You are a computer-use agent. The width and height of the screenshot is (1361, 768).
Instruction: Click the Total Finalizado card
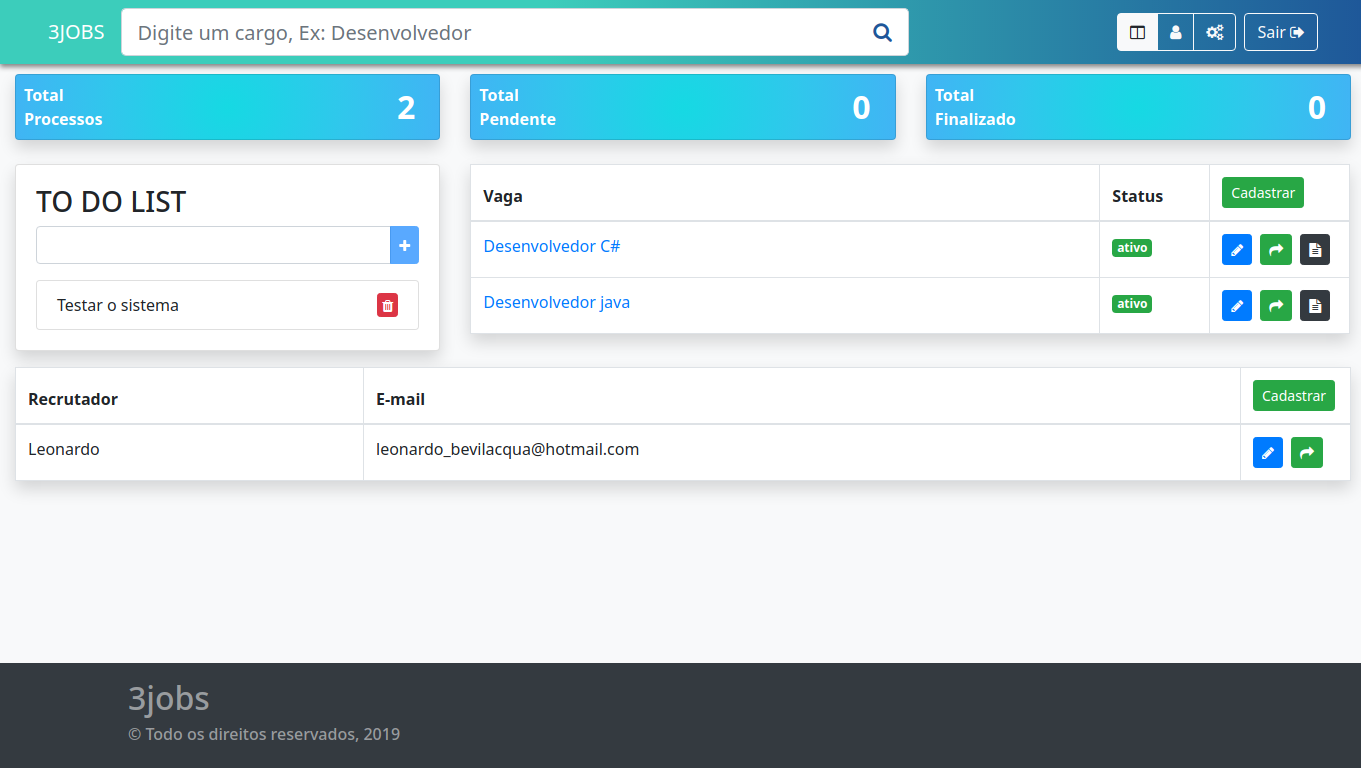(x=1138, y=107)
